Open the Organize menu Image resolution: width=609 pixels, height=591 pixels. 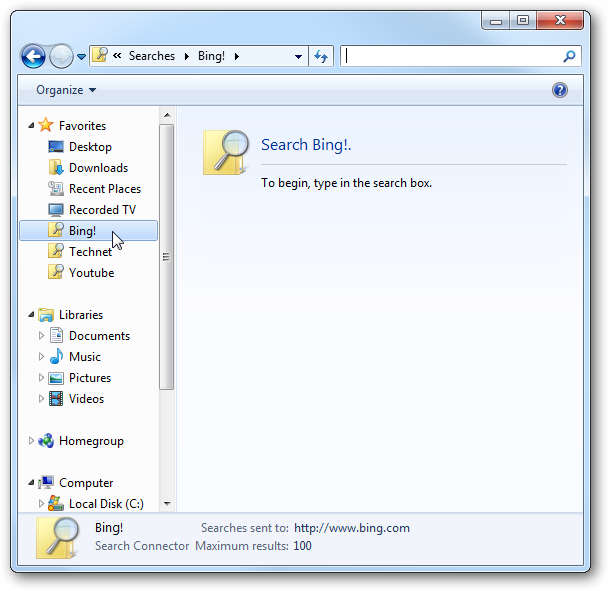(66, 90)
